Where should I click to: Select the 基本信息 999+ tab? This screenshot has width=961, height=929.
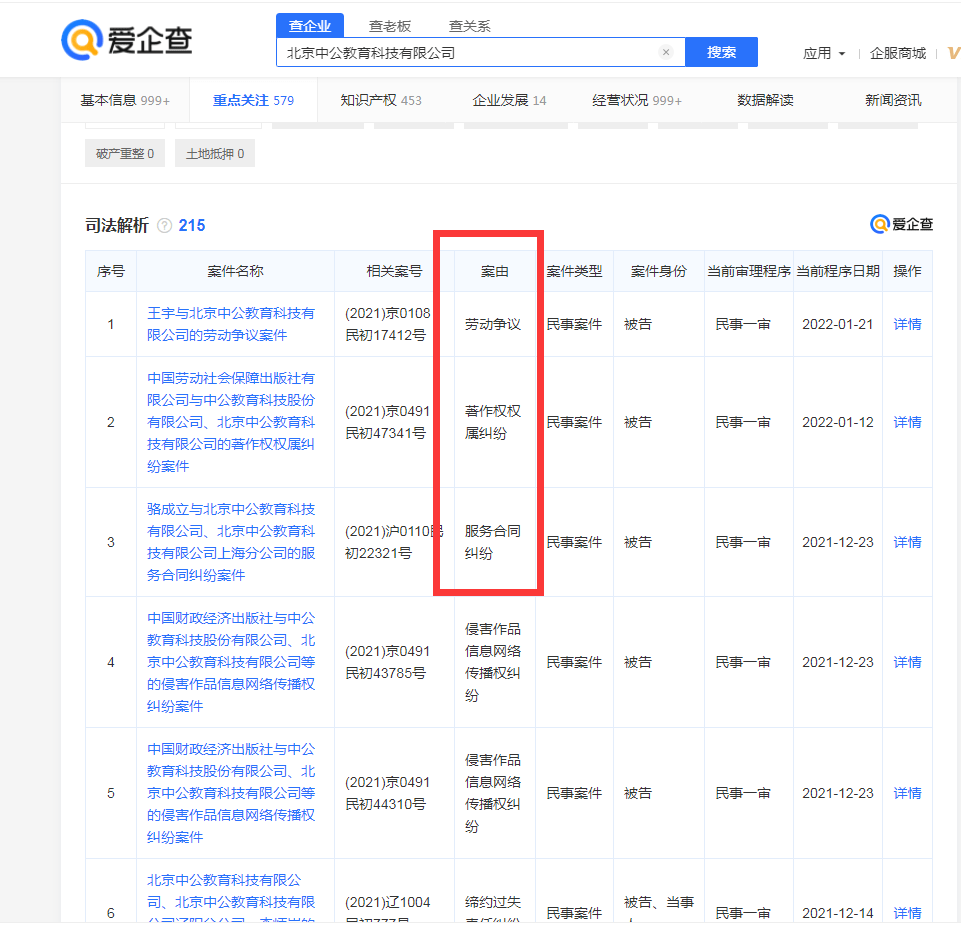point(125,100)
